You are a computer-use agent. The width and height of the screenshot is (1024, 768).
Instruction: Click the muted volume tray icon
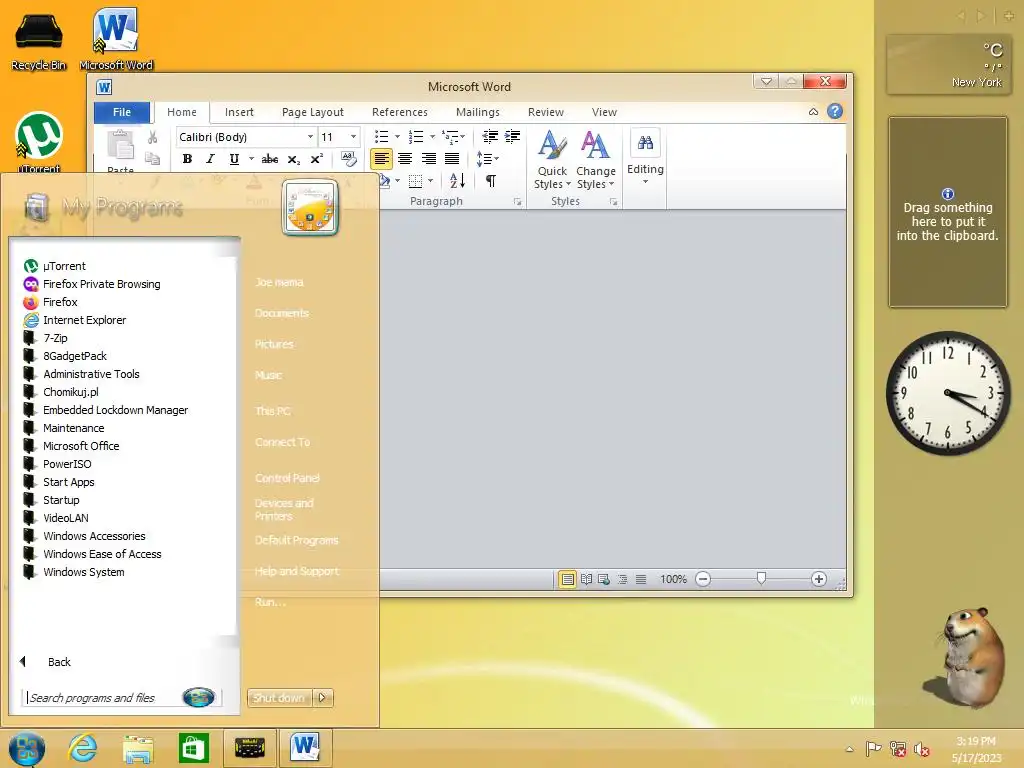coord(921,749)
